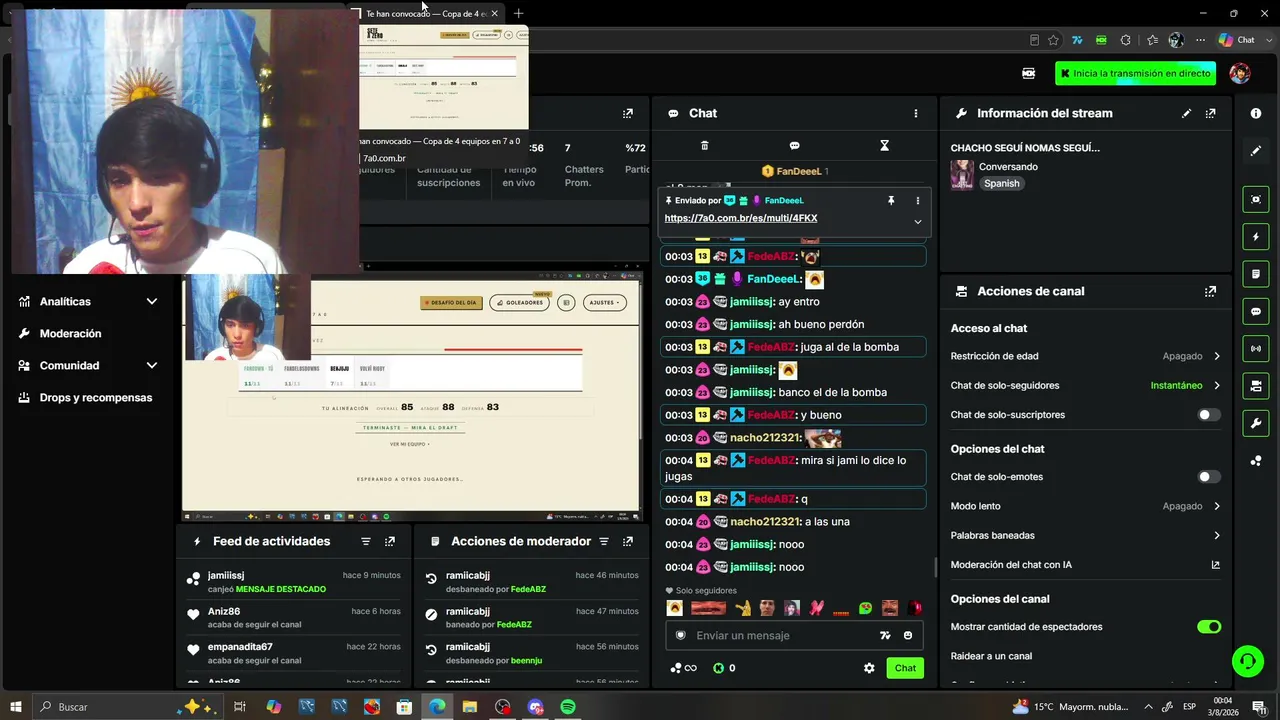Open a new browser tab
Screen dimensions: 1280x720
point(518,14)
